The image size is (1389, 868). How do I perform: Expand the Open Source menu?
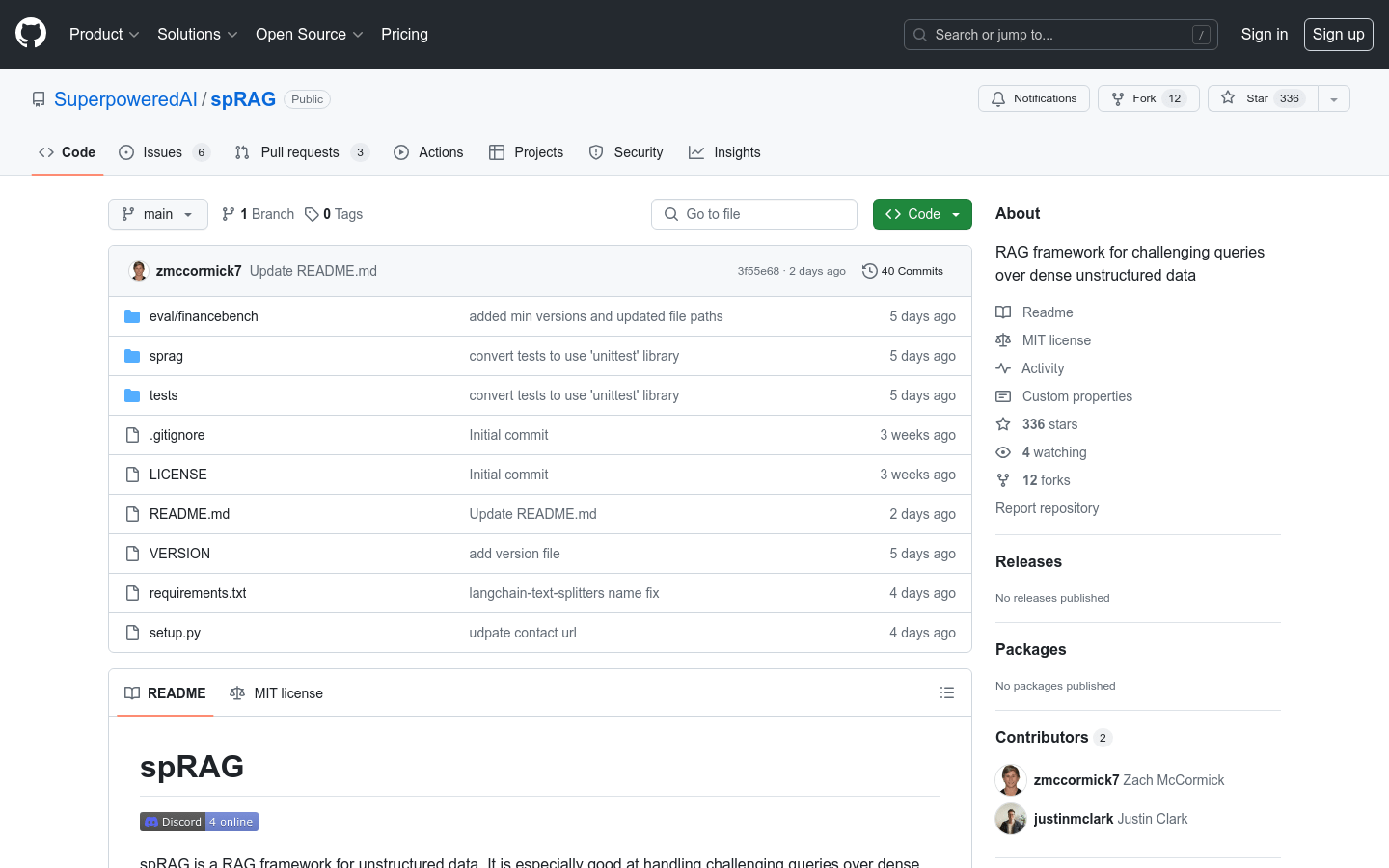point(309,34)
